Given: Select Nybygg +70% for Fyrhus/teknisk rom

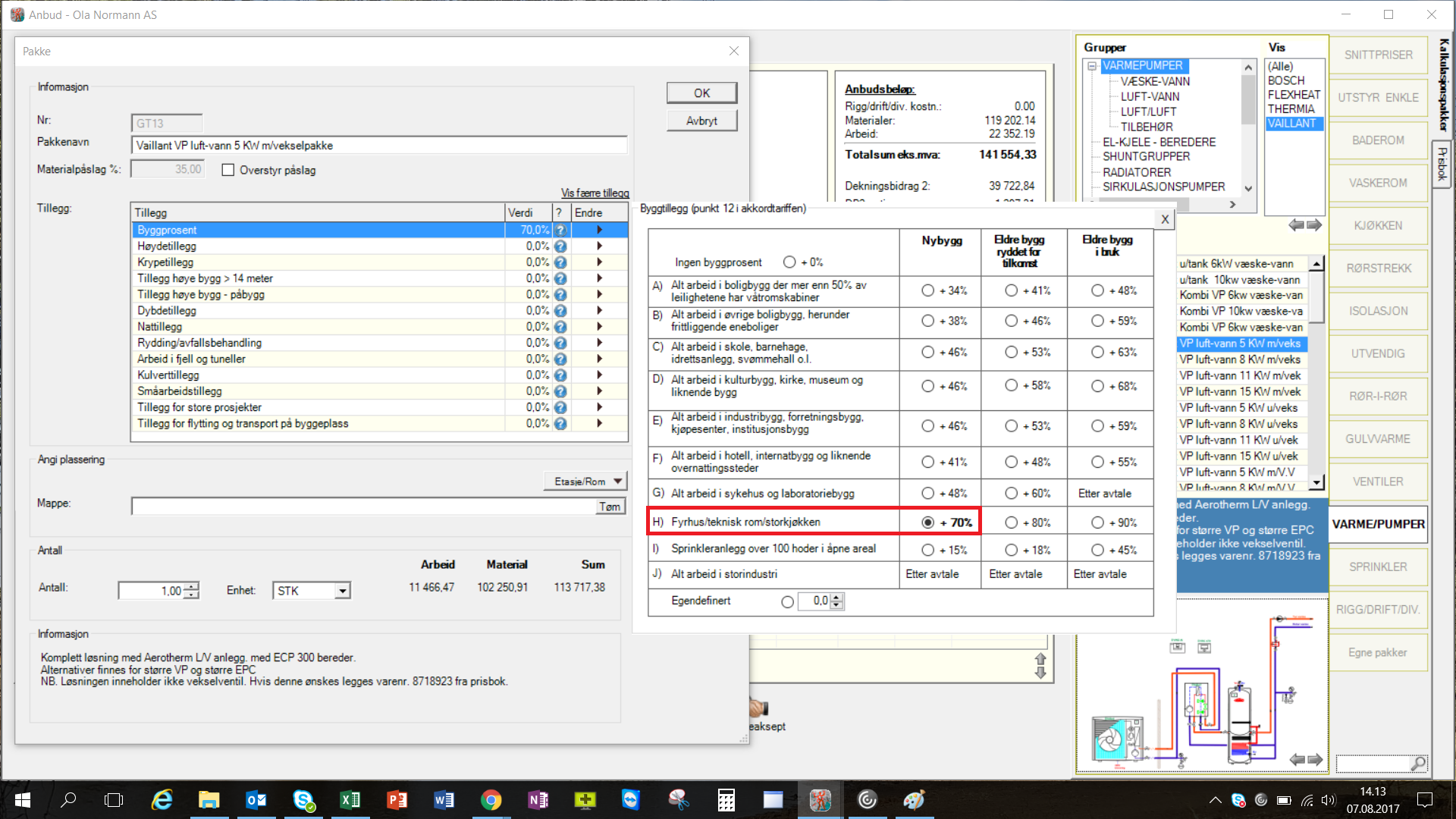Looking at the screenshot, I should (x=928, y=522).
